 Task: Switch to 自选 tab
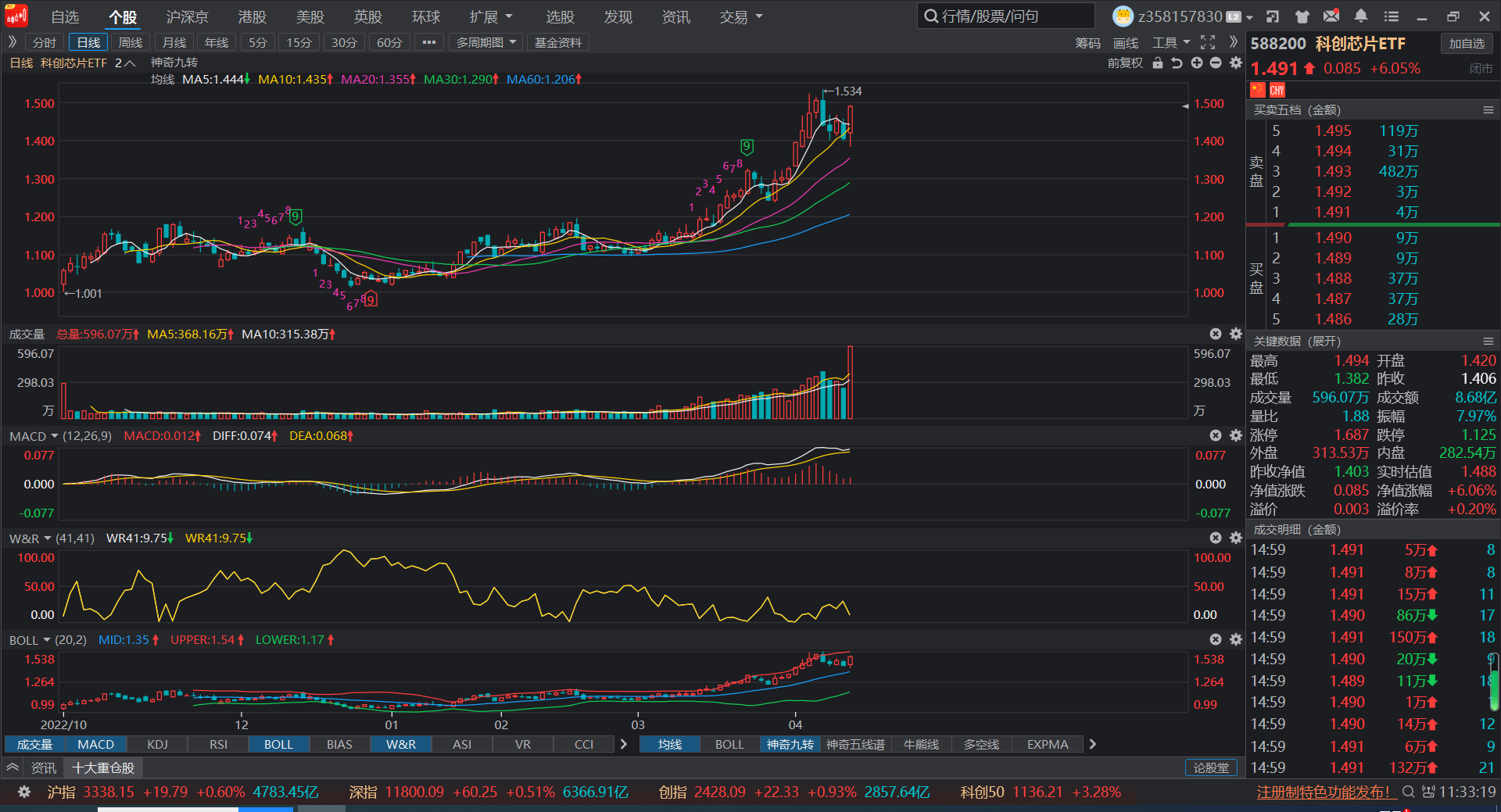[x=65, y=16]
